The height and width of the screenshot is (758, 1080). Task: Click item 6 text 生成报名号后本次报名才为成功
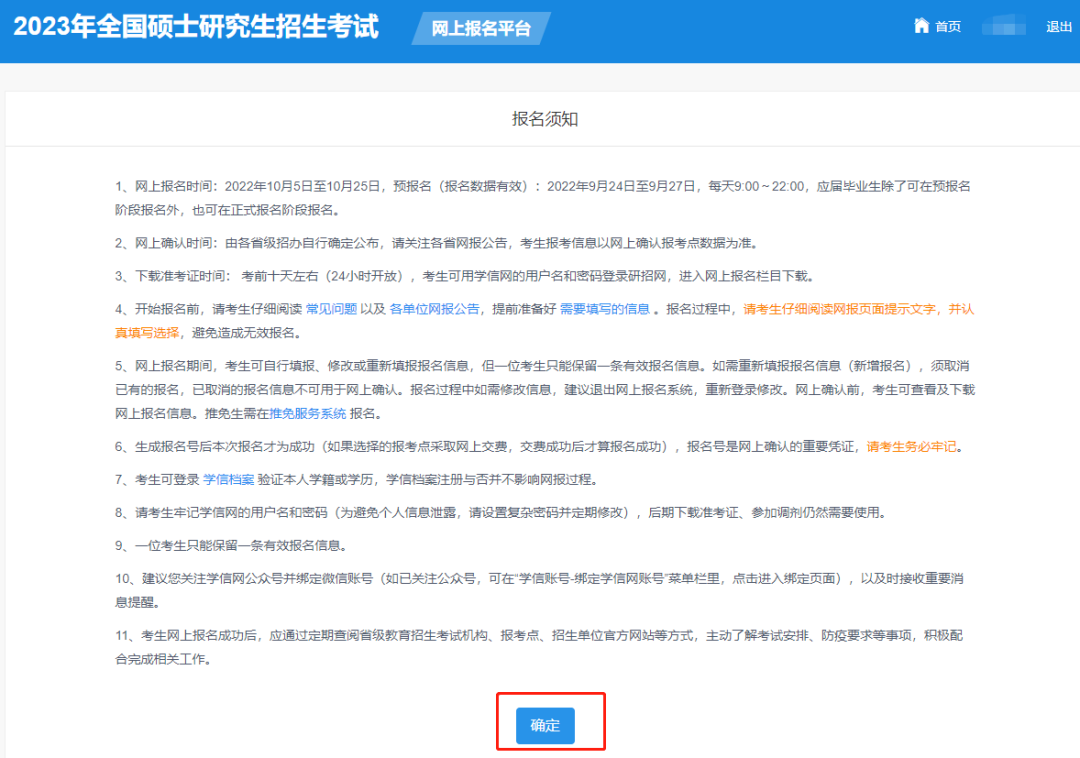point(225,446)
